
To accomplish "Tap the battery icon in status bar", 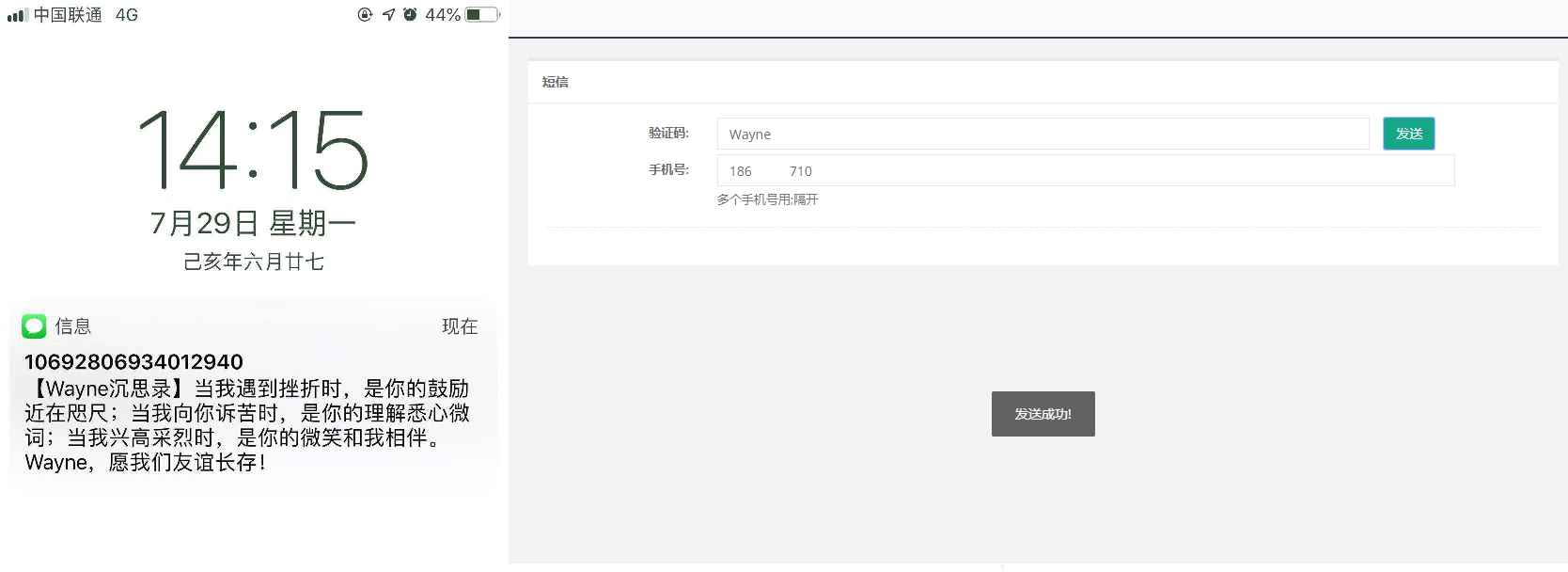I will tap(483, 14).
